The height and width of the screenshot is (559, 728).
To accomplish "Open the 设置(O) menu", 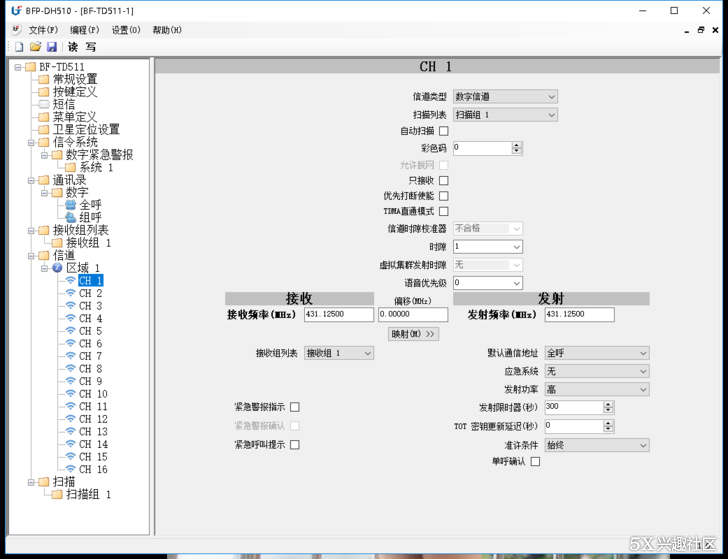I will (126, 30).
